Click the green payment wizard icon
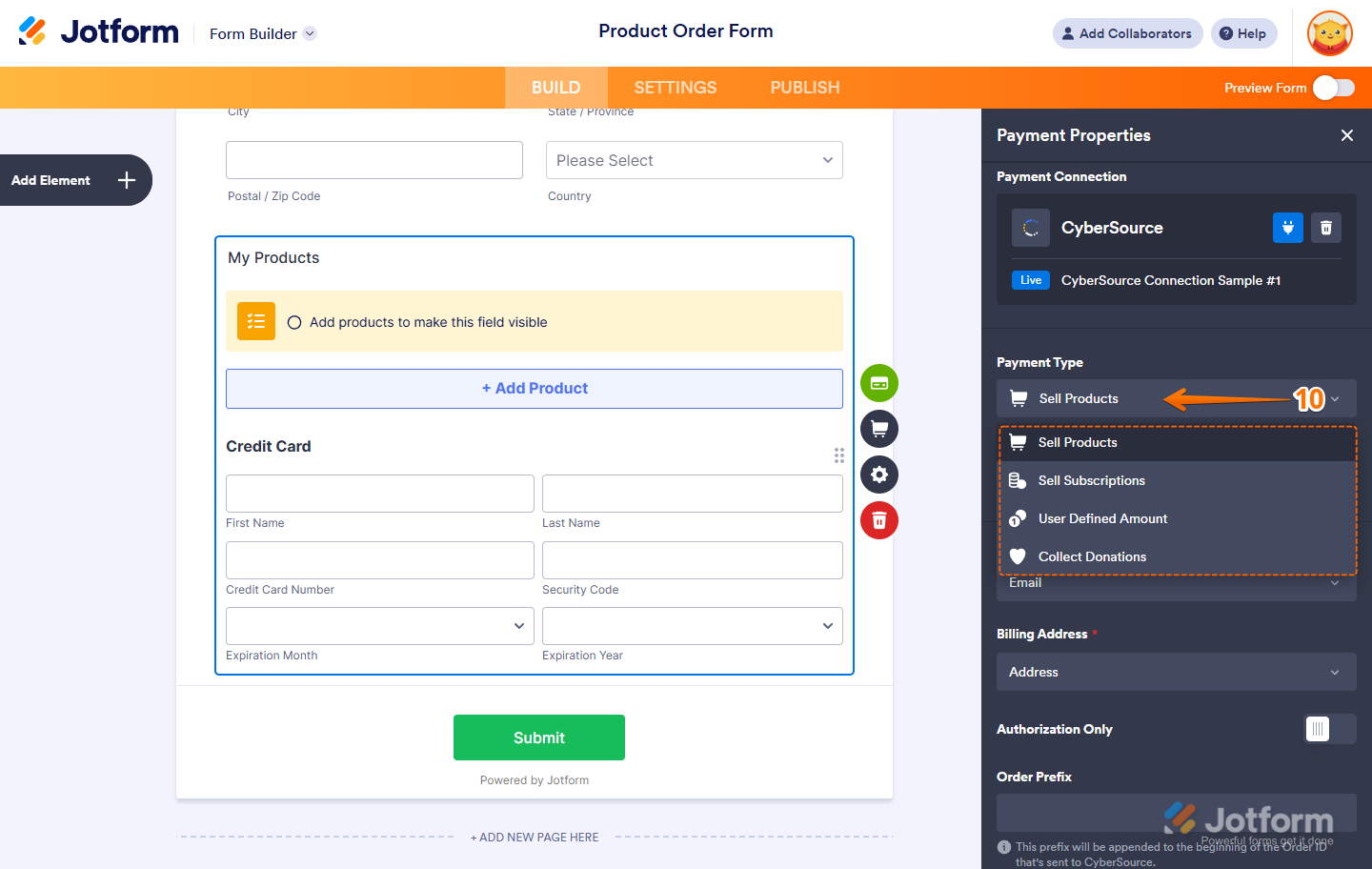Viewport: 1372px width, 869px height. (879, 383)
